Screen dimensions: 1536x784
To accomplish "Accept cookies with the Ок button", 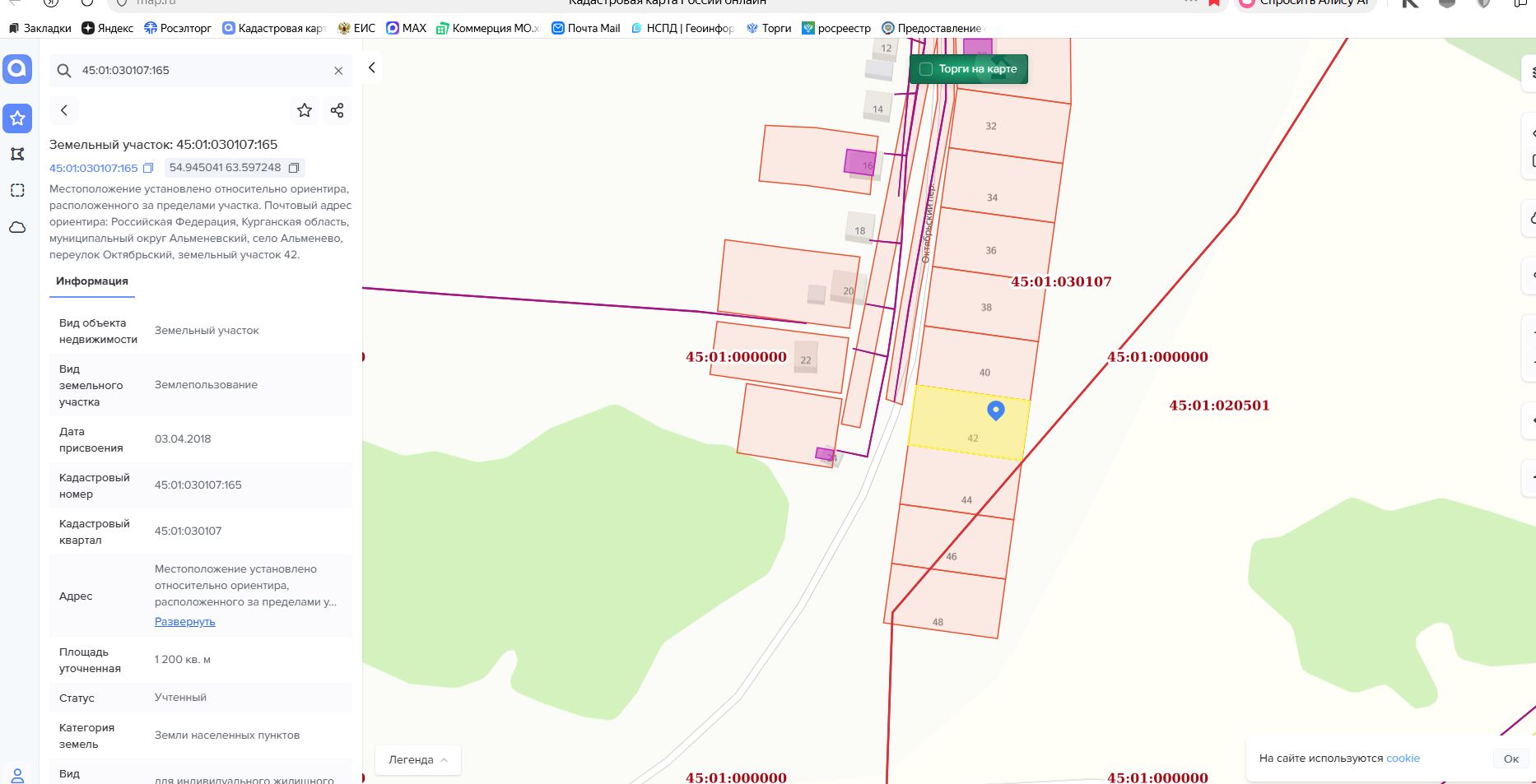I will click(x=1511, y=758).
